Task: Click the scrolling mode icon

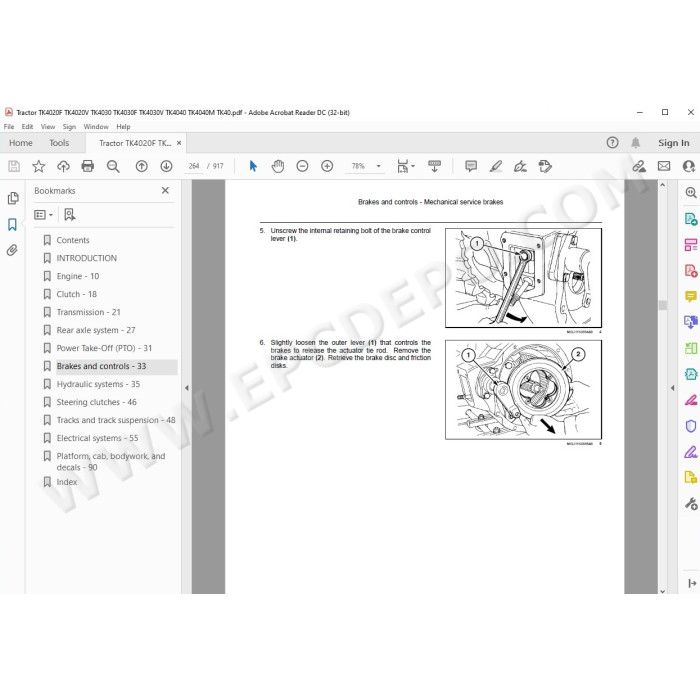Action: (434, 167)
